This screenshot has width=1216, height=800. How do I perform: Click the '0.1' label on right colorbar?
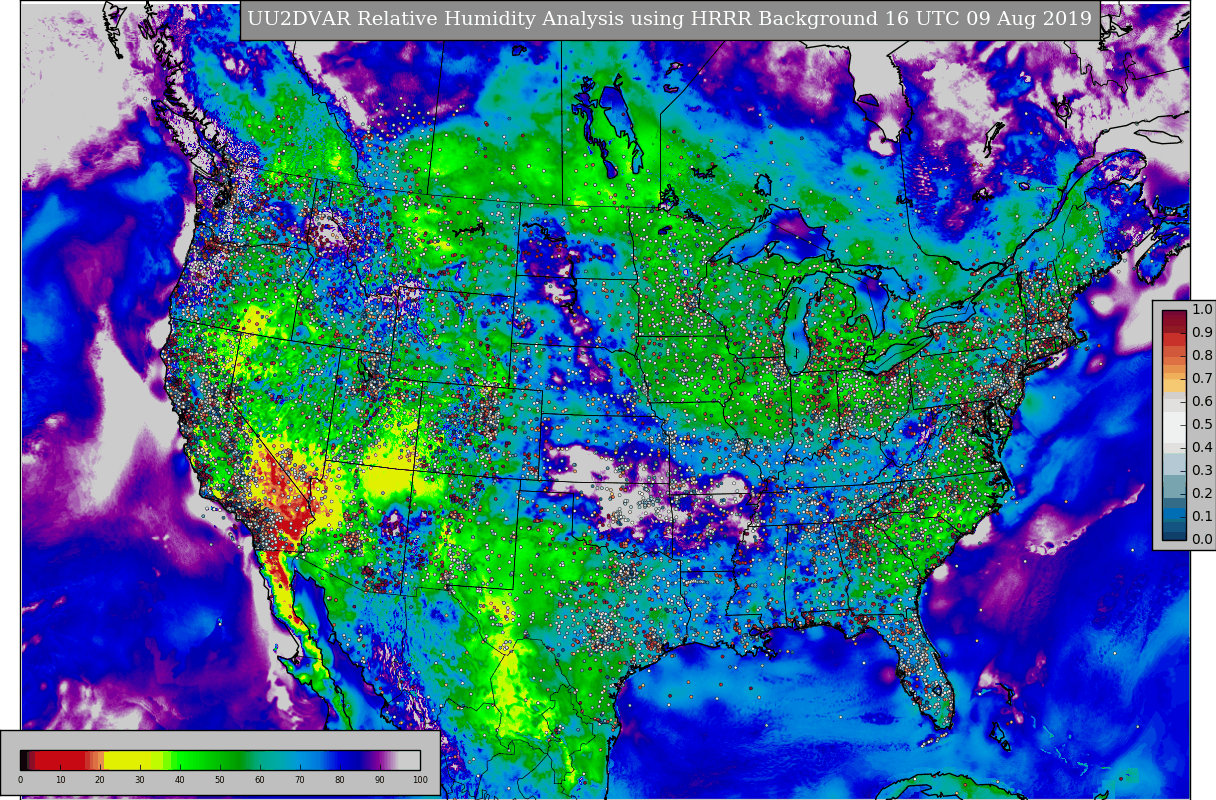1202,517
